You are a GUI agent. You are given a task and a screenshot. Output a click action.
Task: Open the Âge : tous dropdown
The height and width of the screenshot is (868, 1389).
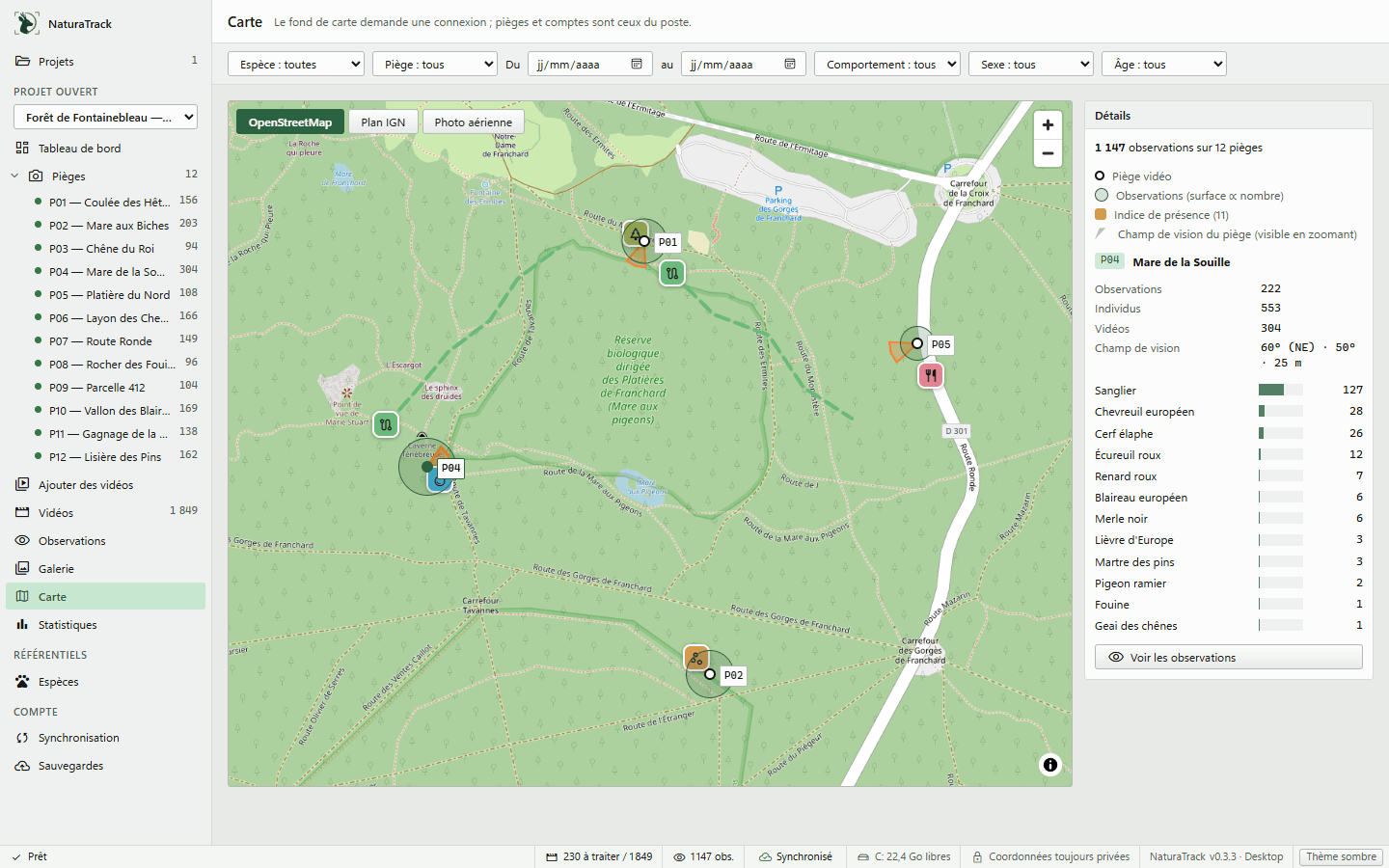[1164, 65]
